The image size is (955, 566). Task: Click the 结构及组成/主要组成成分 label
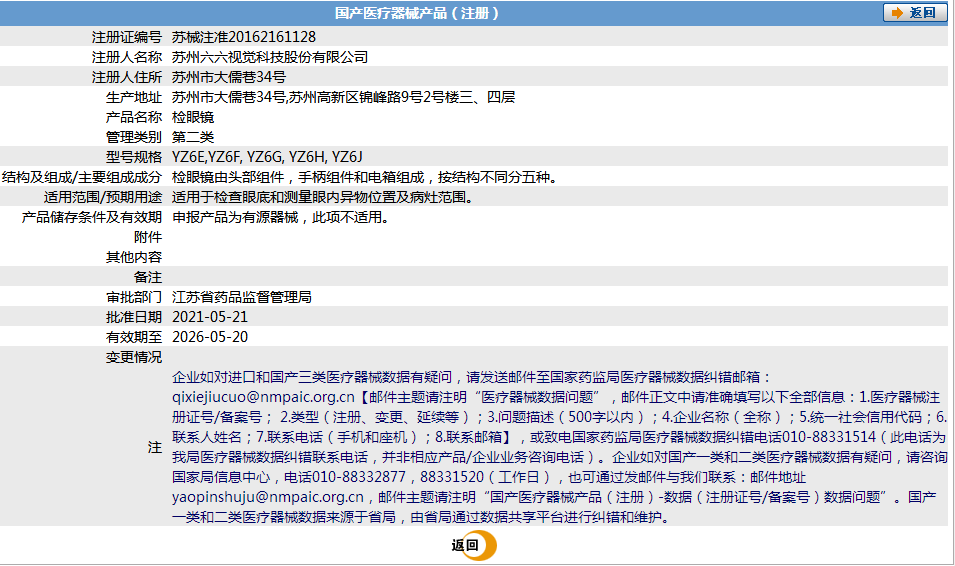click(x=82, y=177)
